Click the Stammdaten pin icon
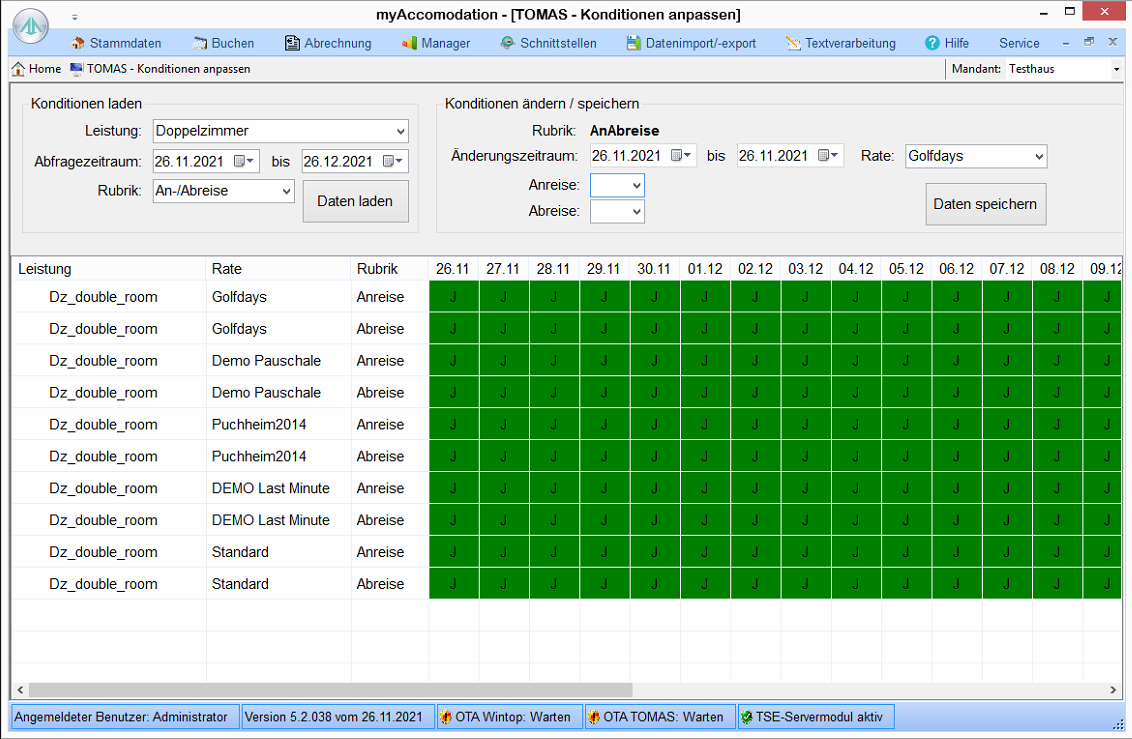The width and height of the screenshot is (1132, 739). pos(78,43)
